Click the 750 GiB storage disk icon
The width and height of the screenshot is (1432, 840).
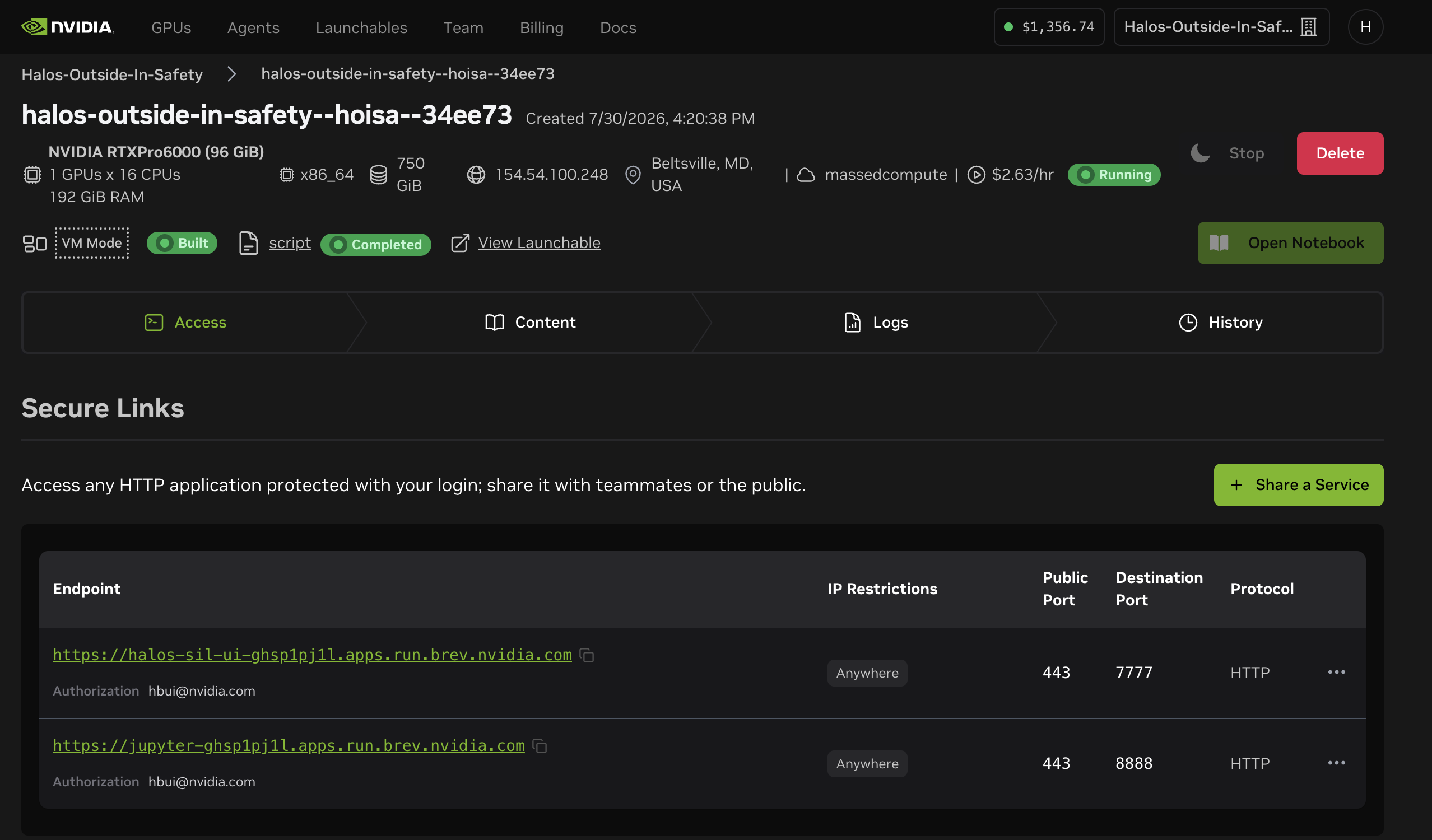pyautogui.click(x=379, y=174)
